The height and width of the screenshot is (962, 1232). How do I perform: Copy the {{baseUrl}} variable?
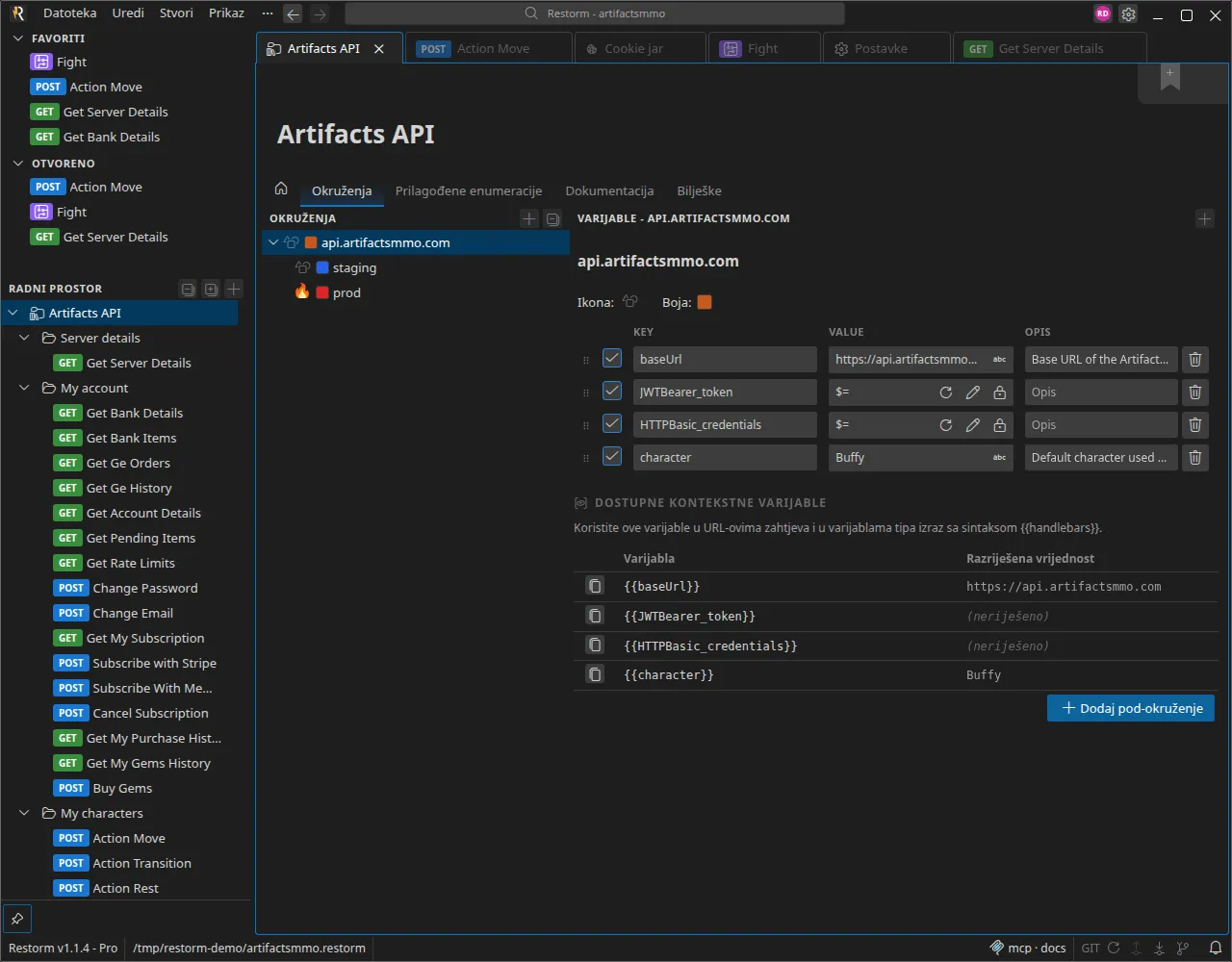coord(595,586)
